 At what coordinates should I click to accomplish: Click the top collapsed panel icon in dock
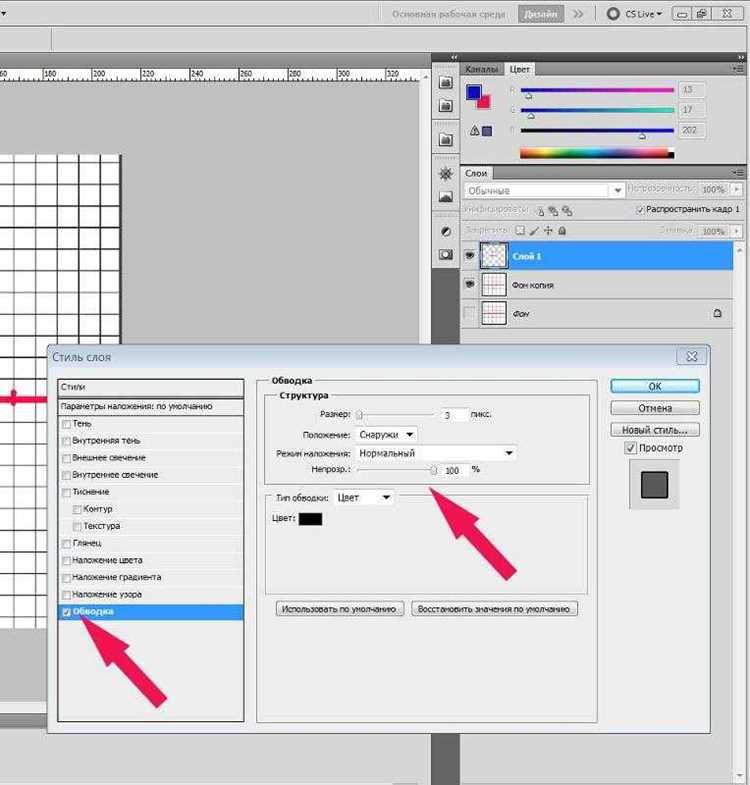coord(446,83)
